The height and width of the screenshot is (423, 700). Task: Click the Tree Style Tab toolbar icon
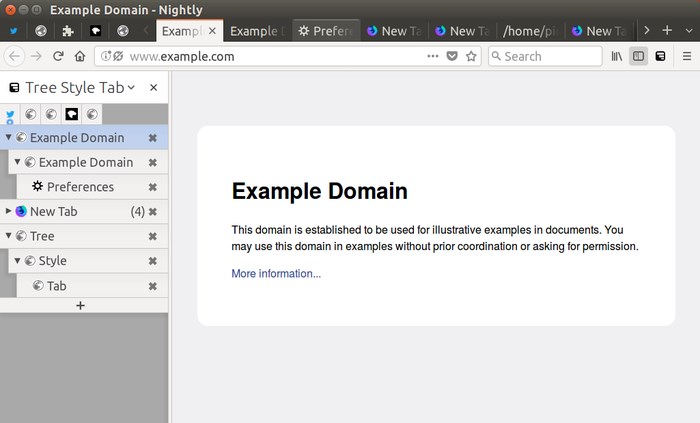pos(660,56)
